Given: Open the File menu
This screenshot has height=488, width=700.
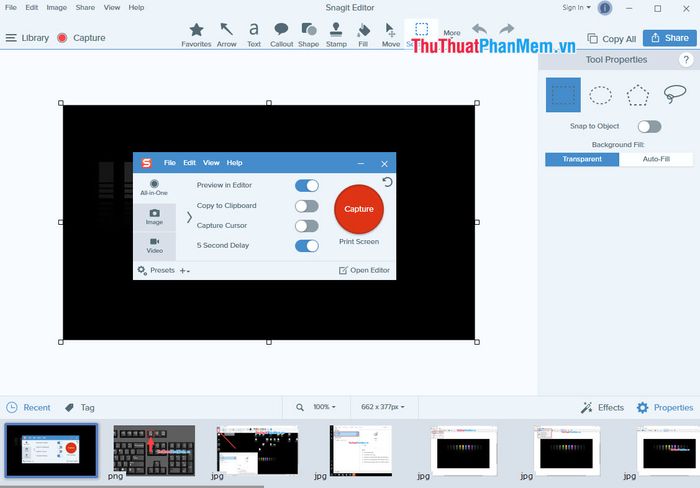Looking at the screenshot, I should (11, 8).
